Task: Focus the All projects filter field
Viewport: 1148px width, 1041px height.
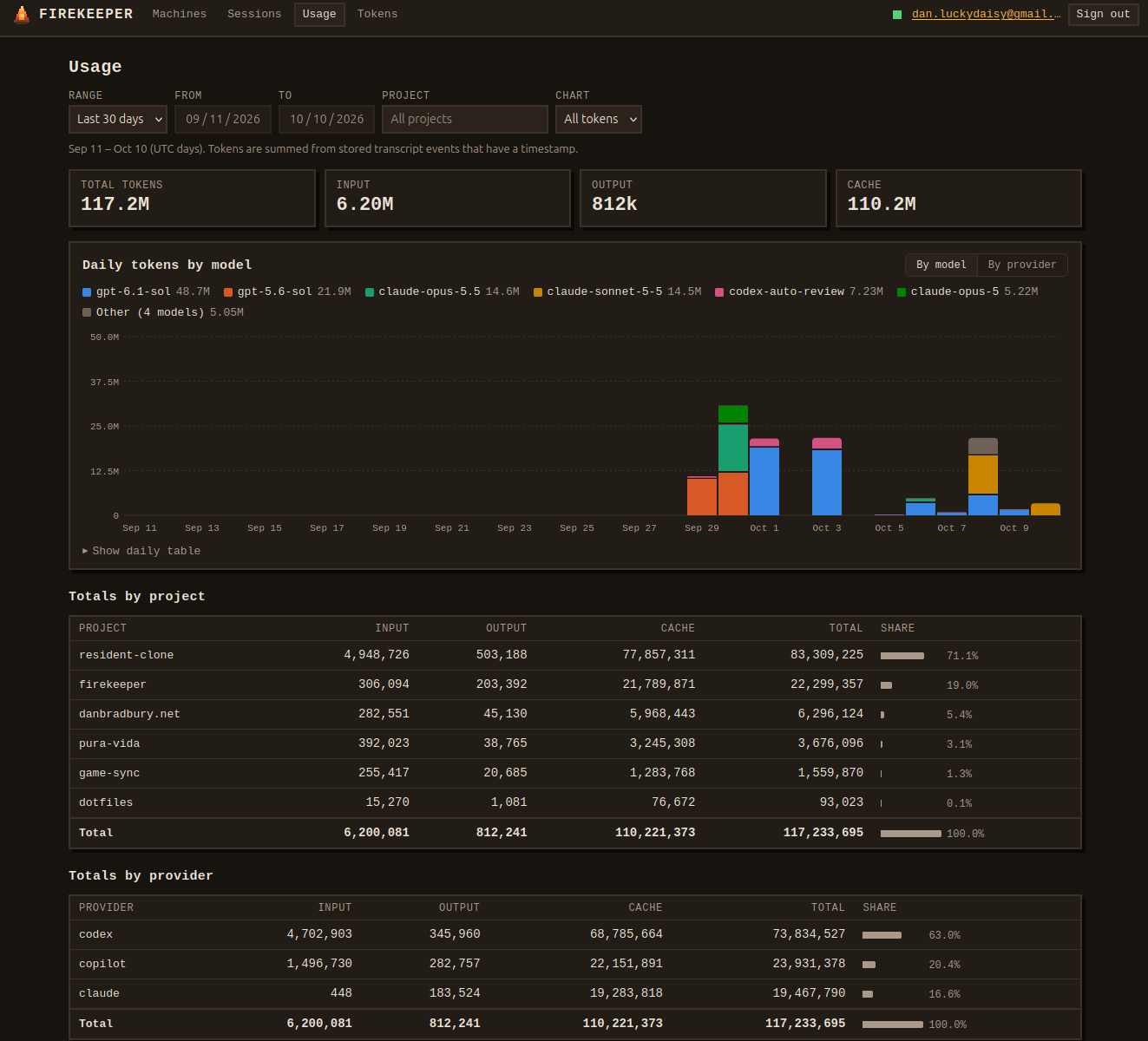Action: click(x=465, y=119)
